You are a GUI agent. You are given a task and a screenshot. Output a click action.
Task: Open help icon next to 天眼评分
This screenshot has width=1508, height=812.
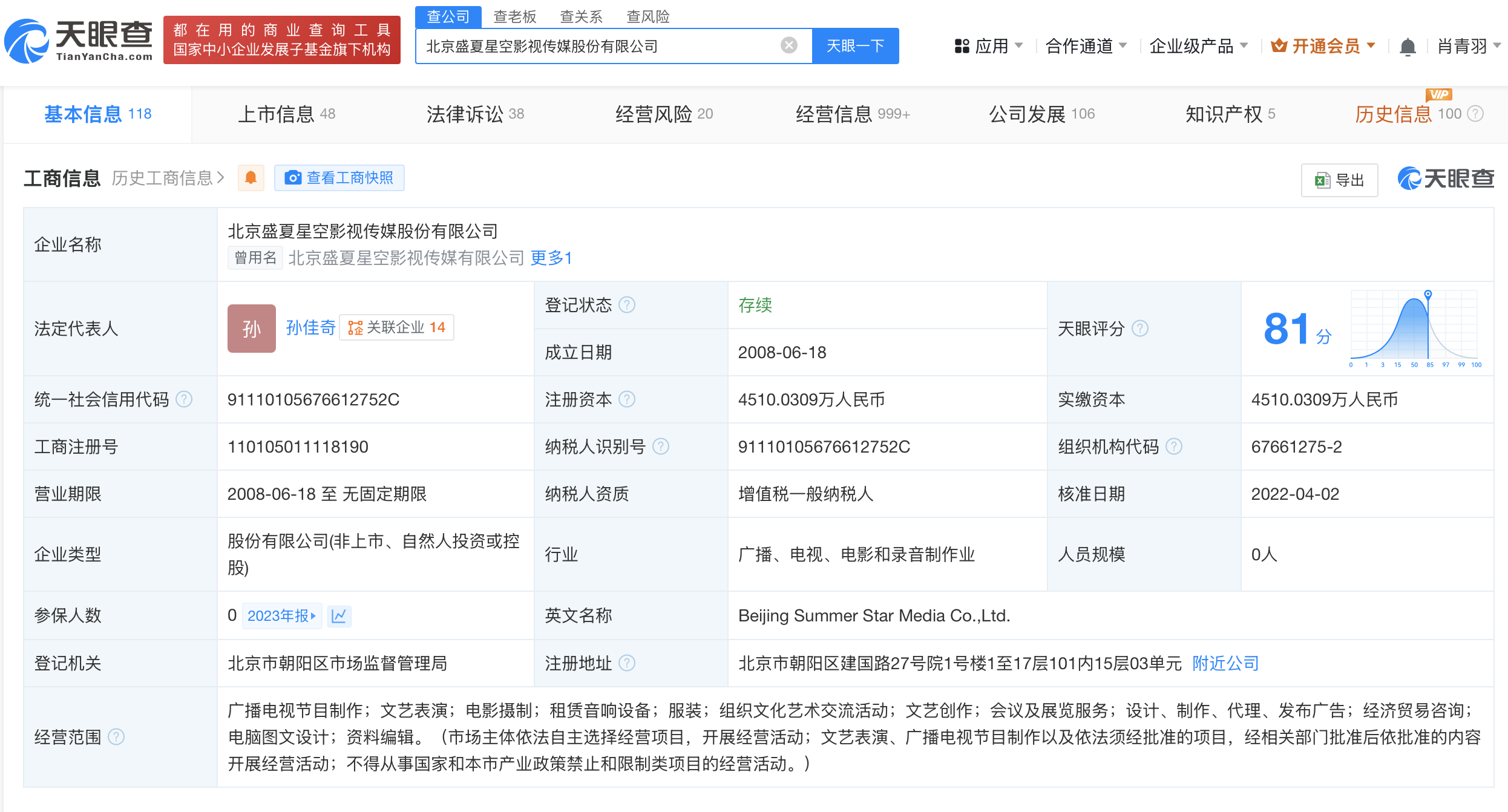click(x=1140, y=329)
